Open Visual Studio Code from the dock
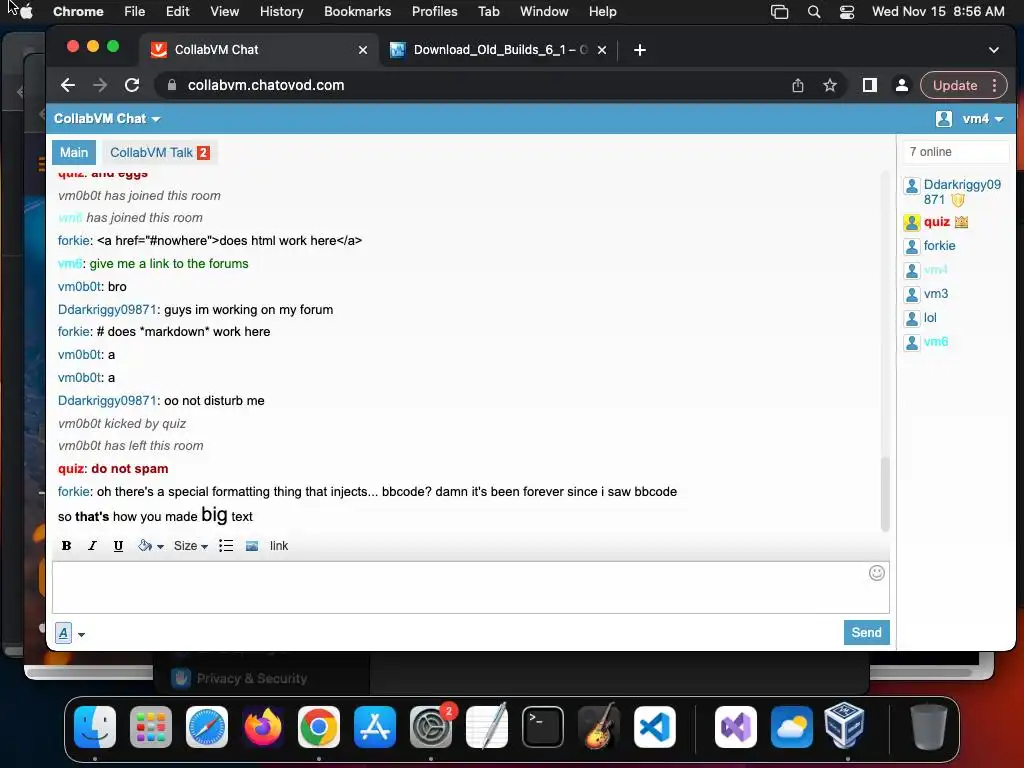This screenshot has height=768, width=1024. pos(655,727)
